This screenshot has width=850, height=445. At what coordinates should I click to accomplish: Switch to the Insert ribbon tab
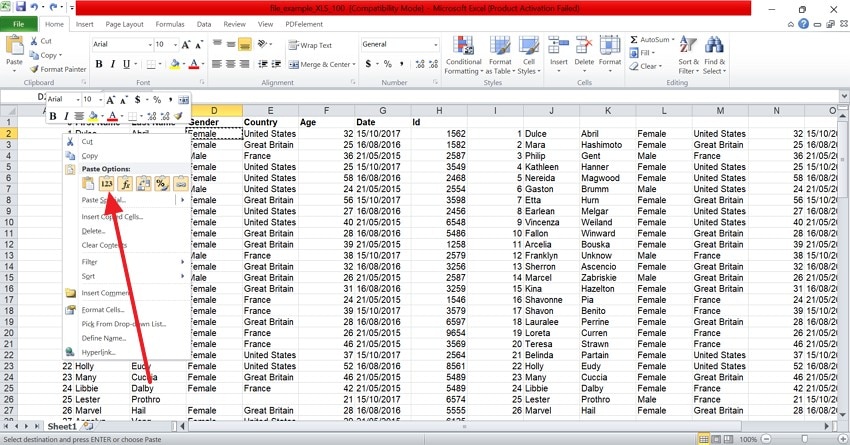click(85, 24)
